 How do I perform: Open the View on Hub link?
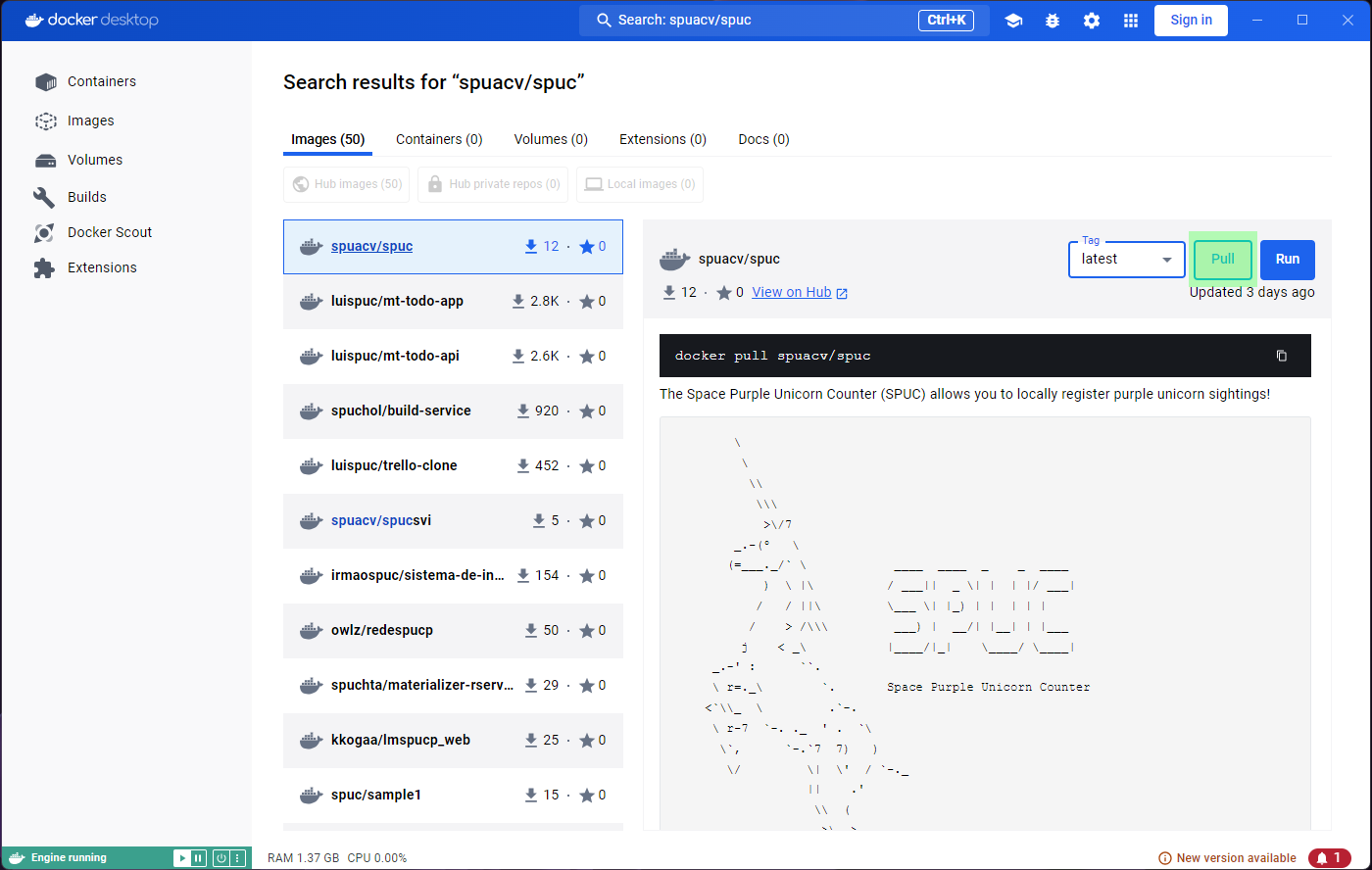tap(800, 293)
